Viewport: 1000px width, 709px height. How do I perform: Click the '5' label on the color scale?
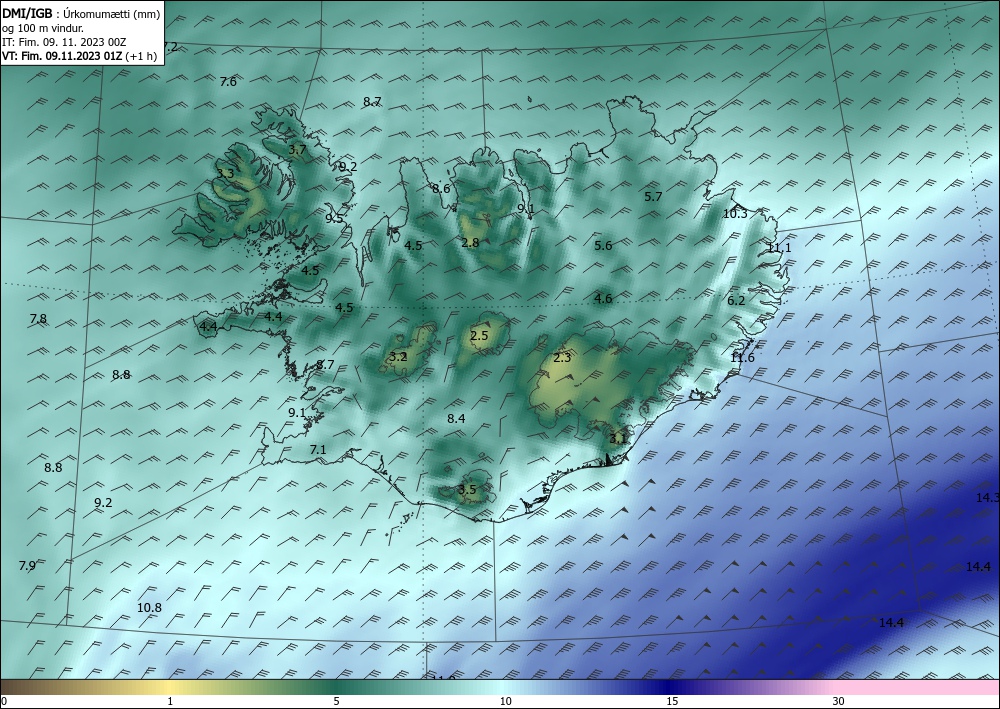336,702
